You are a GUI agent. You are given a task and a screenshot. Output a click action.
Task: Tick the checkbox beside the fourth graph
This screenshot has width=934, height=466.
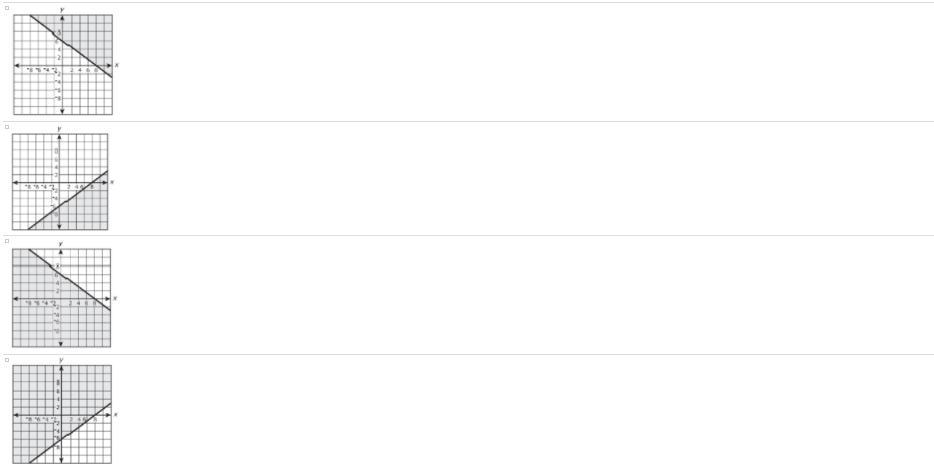point(7,359)
